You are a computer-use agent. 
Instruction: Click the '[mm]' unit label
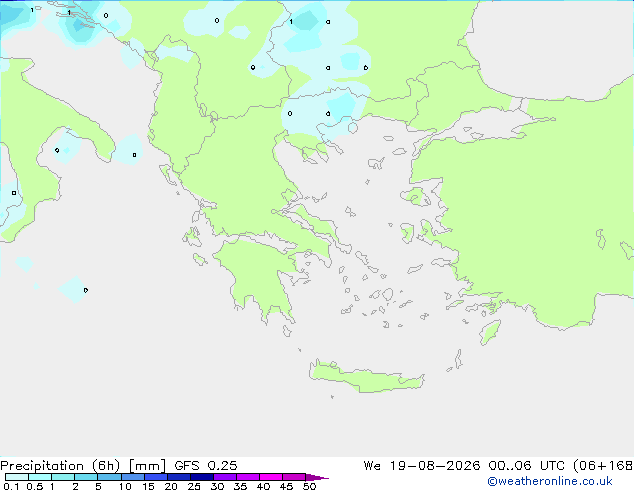pos(147,466)
